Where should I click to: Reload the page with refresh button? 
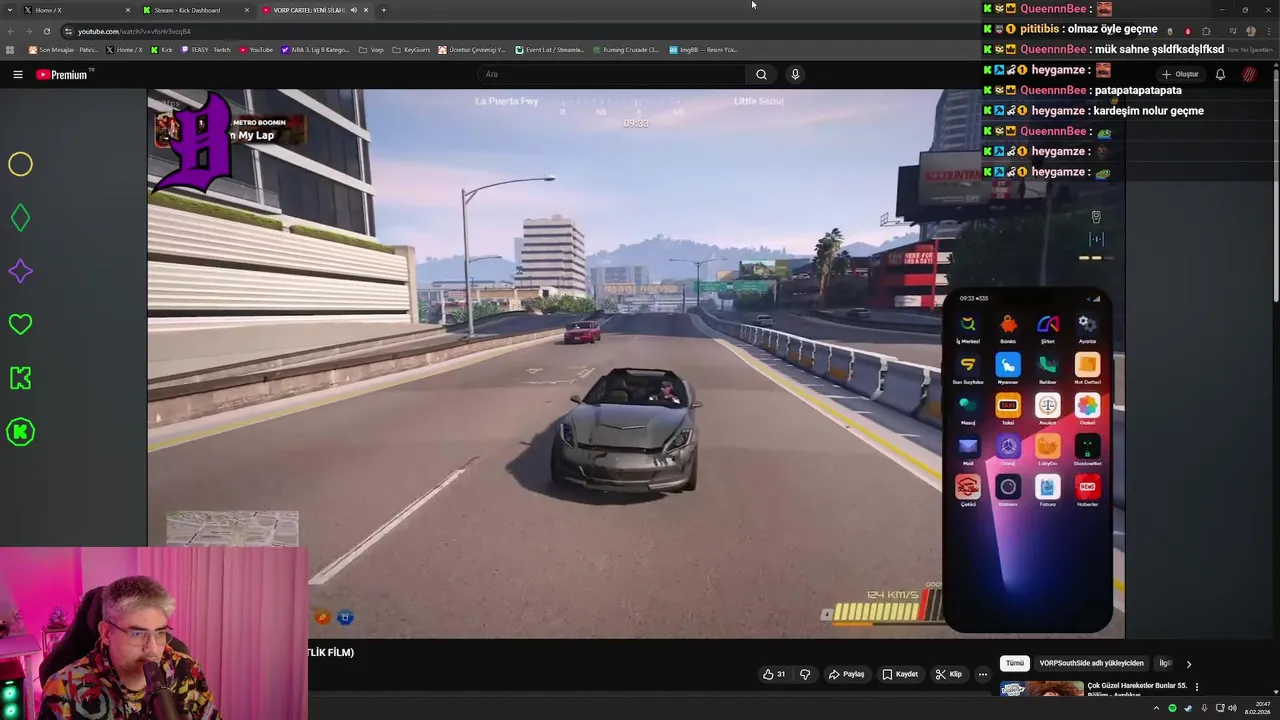47,31
